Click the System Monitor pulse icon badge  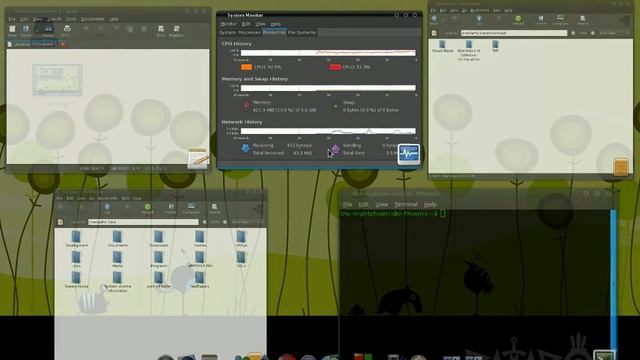tap(409, 154)
